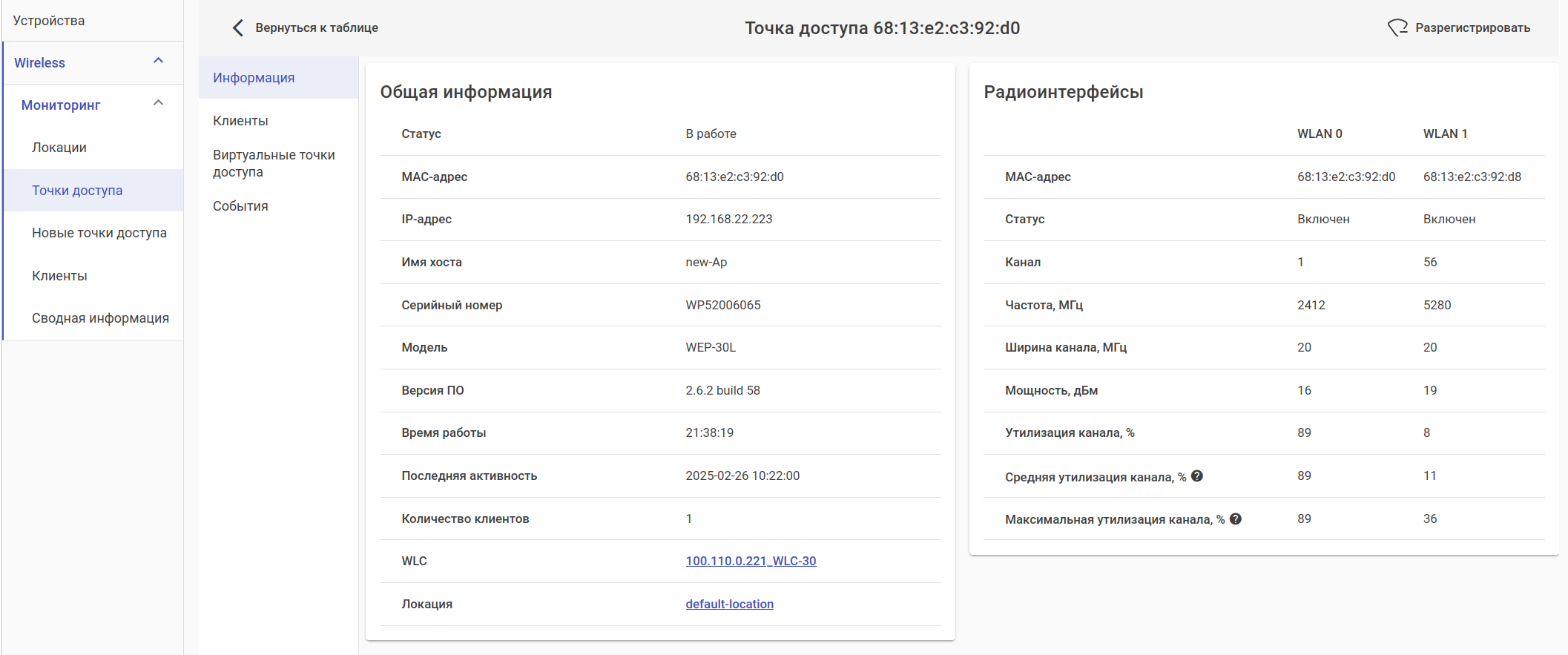The height and width of the screenshot is (655, 1568).
Task: Open Локации in the sidebar
Action: click(x=59, y=148)
